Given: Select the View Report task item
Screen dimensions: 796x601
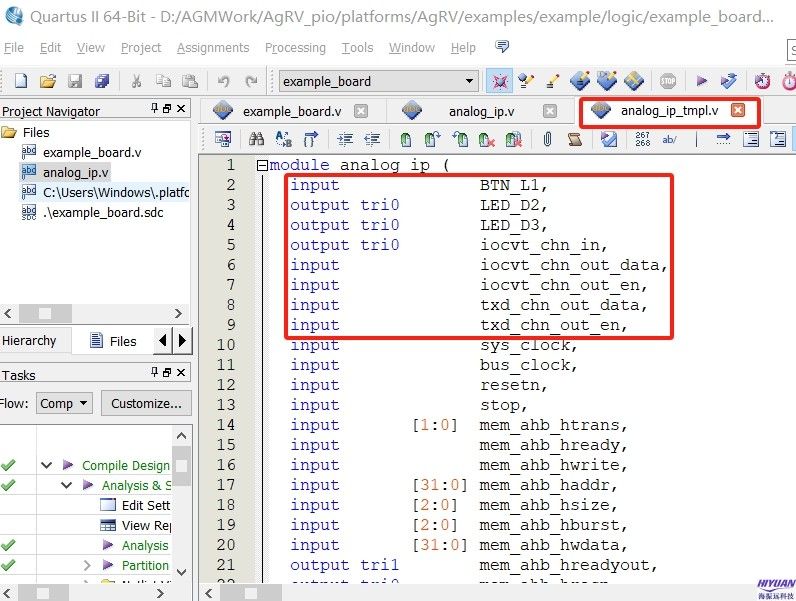Looking at the screenshot, I should point(146,525).
